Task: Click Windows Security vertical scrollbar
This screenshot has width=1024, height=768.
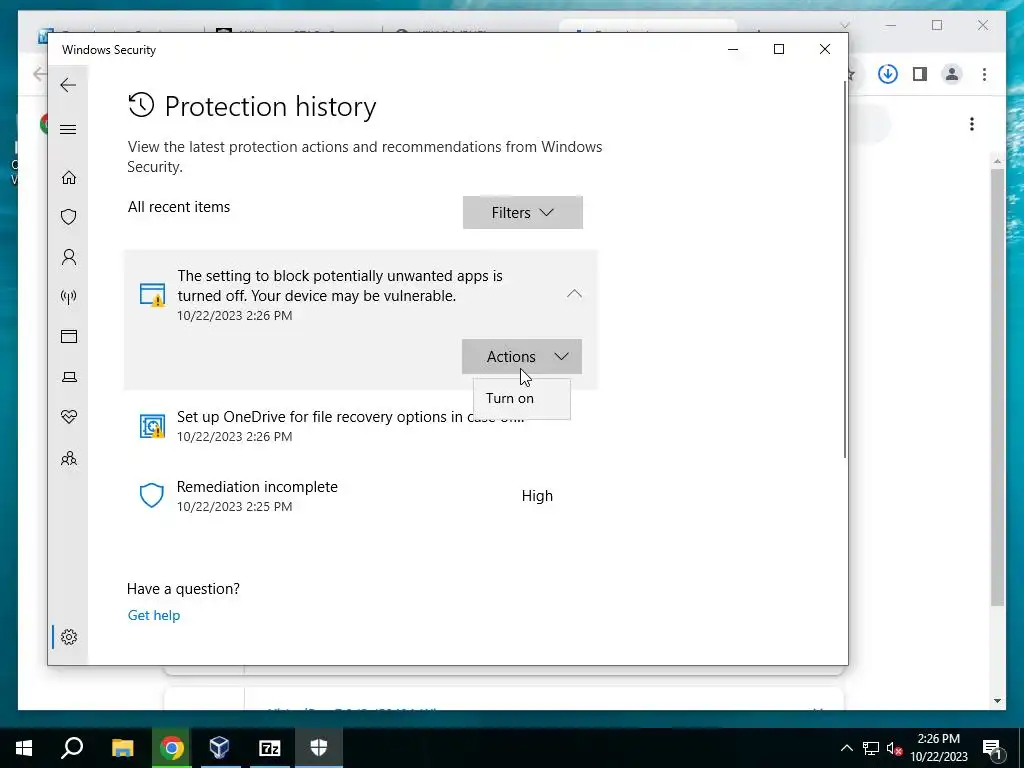Action: pyautogui.click(x=844, y=269)
